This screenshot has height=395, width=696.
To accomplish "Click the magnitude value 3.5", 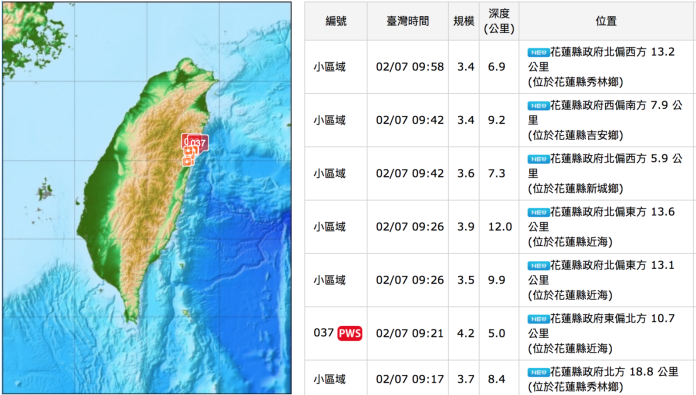I will click(466, 280).
